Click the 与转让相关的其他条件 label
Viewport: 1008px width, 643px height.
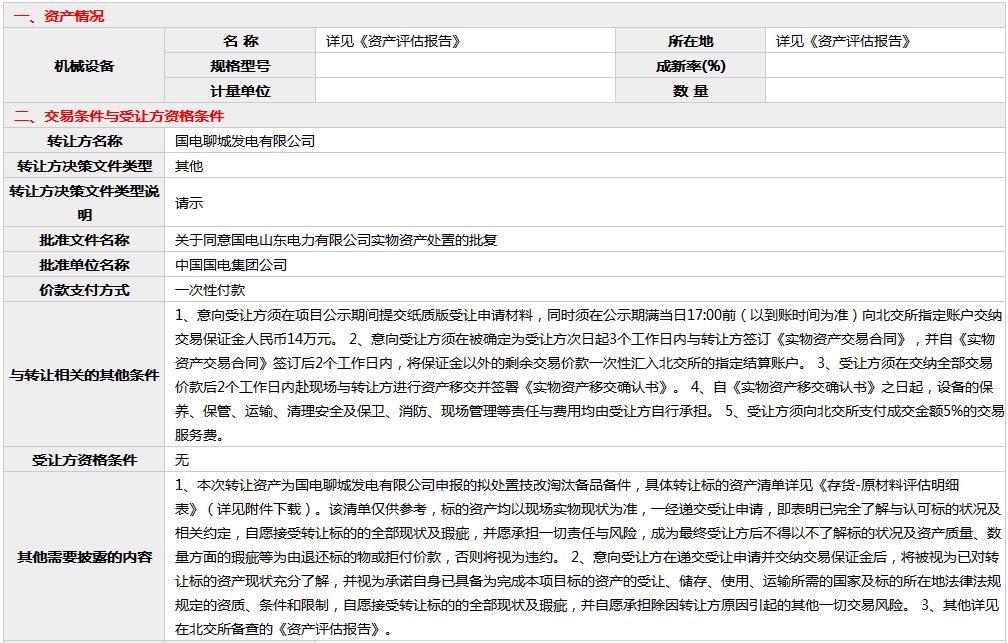(x=84, y=376)
